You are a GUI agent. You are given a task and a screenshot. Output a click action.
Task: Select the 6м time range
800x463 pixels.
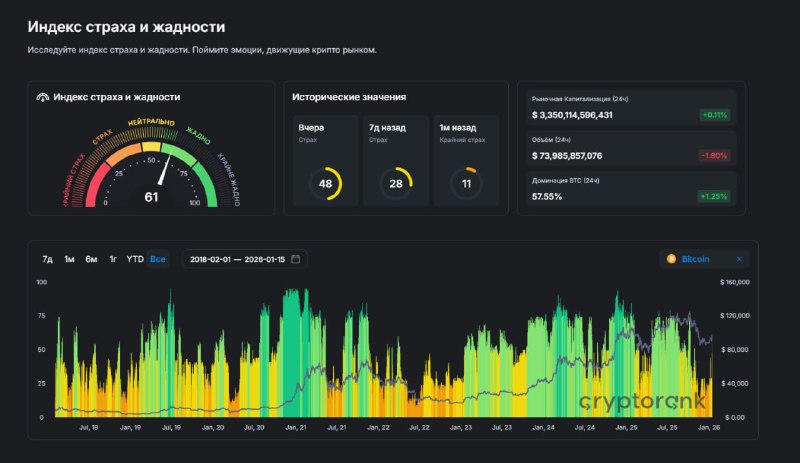tap(91, 259)
